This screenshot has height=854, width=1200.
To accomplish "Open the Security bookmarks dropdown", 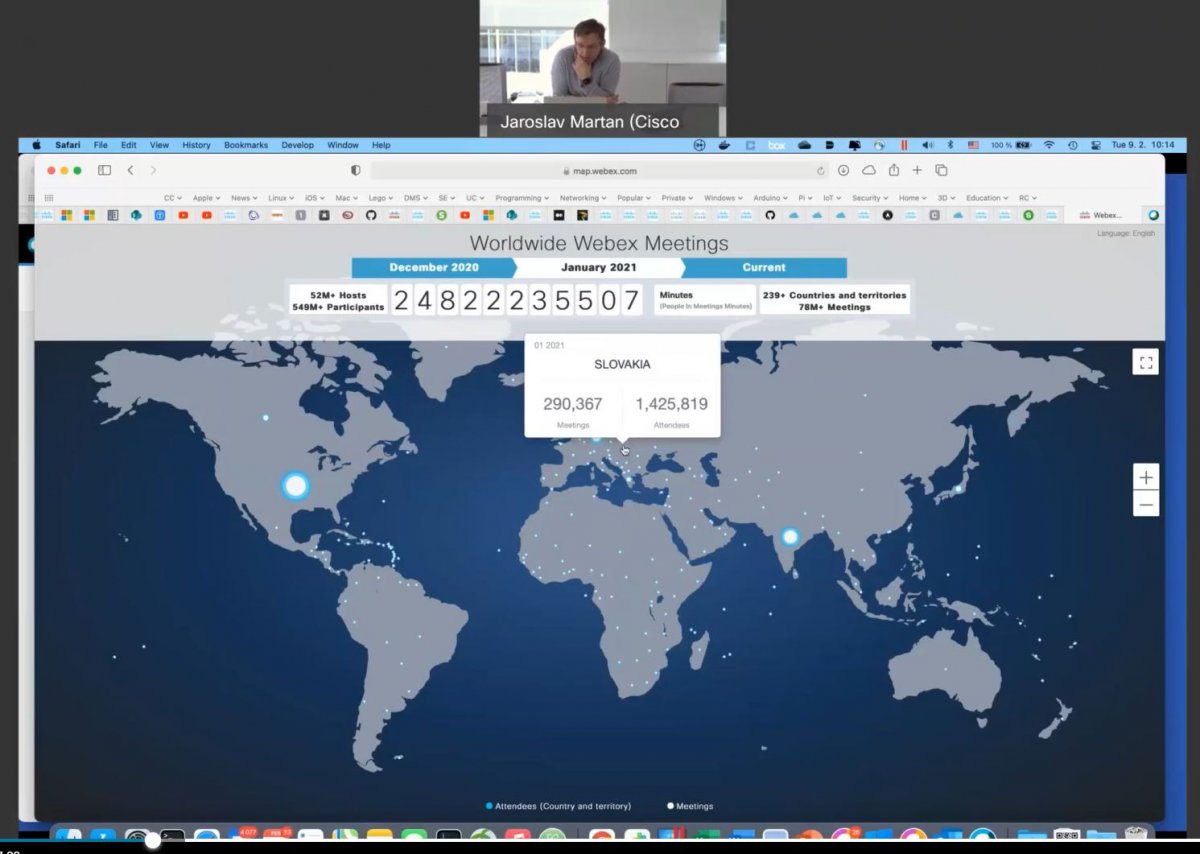I will coord(869,198).
